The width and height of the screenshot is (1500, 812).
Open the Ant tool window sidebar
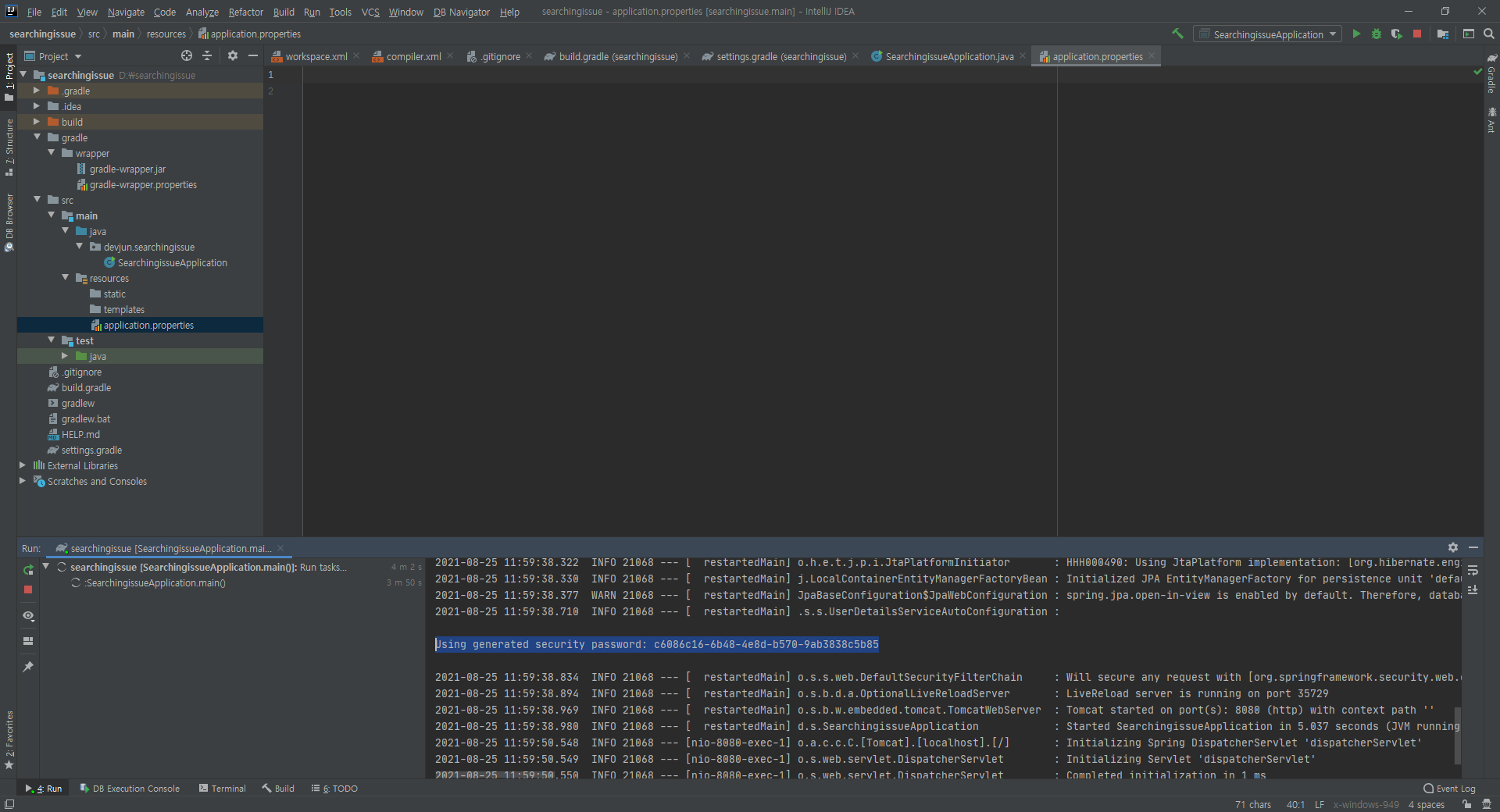coord(1491,119)
